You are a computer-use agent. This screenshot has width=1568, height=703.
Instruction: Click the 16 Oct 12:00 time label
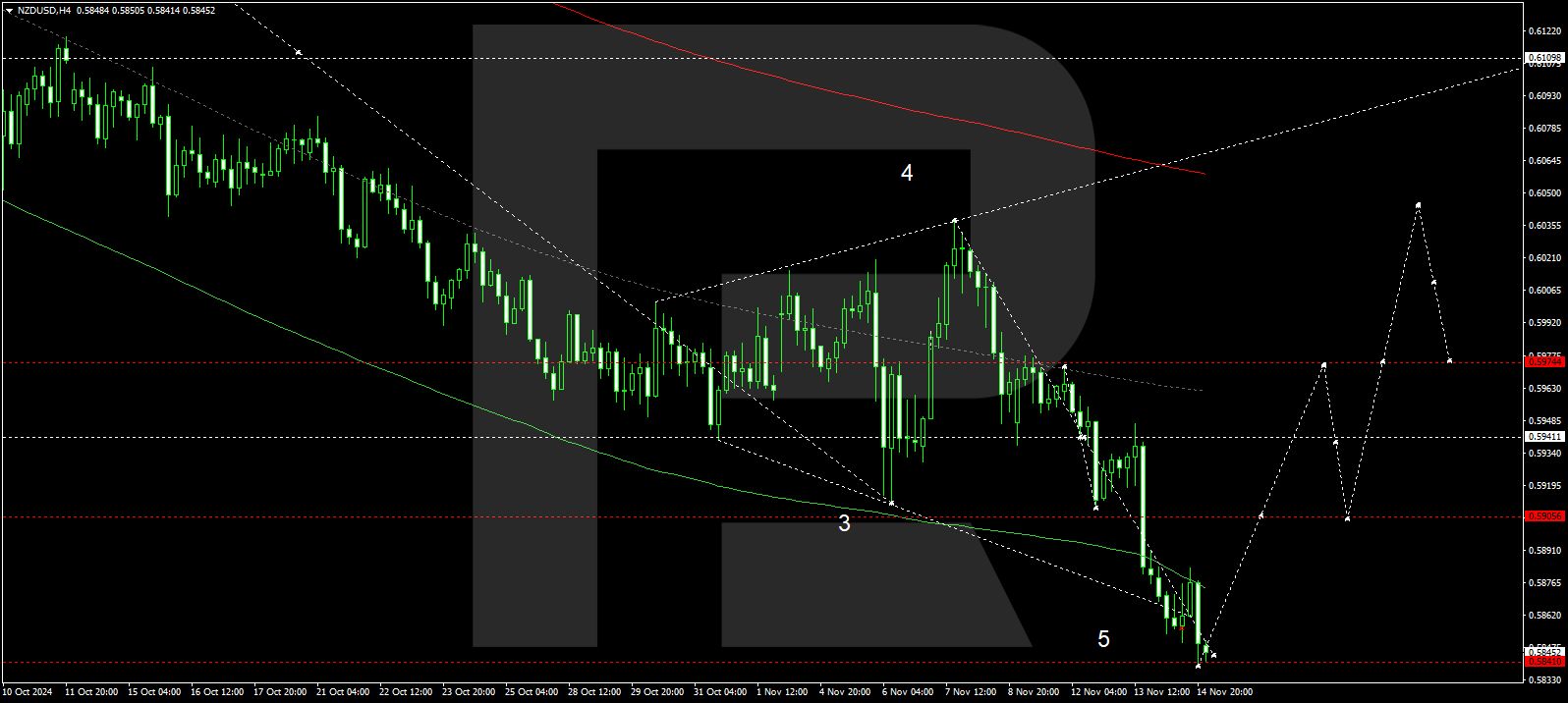coord(217,692)
